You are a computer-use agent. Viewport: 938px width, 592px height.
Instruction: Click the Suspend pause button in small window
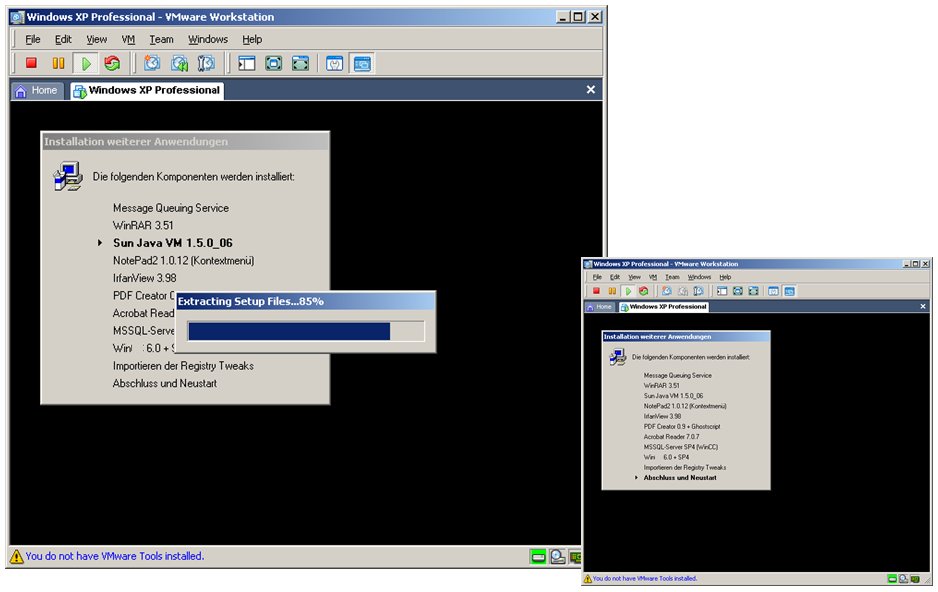(612, 291)
